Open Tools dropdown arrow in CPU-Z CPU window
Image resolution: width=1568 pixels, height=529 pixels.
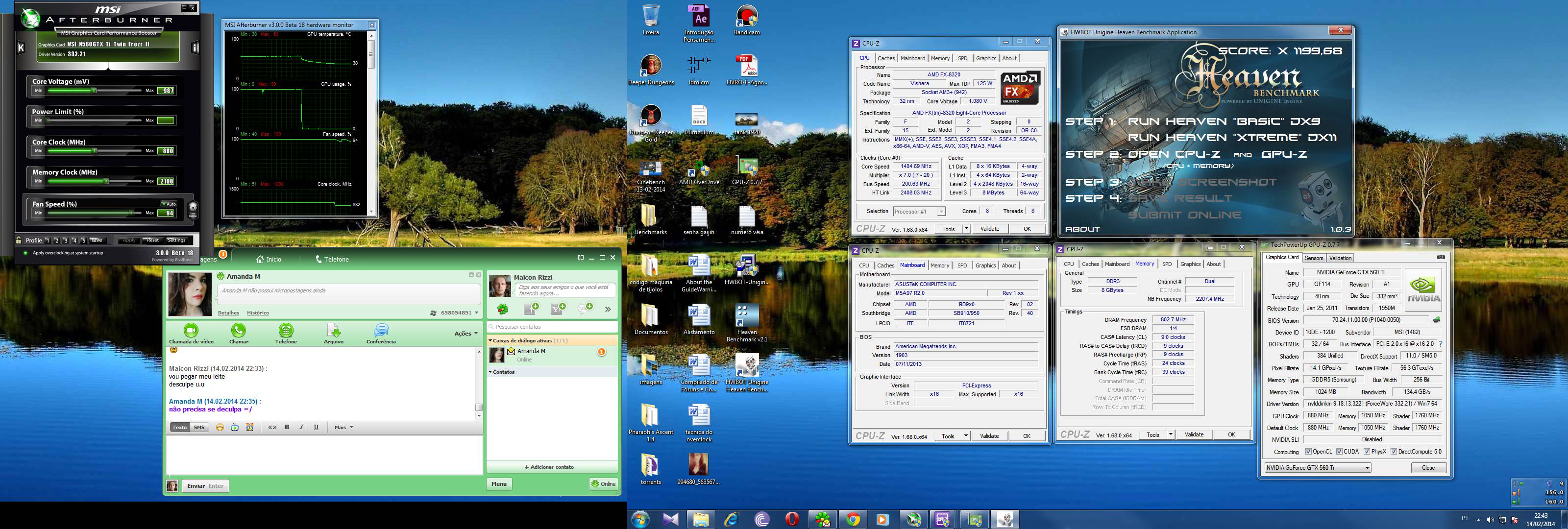(966, 229)
